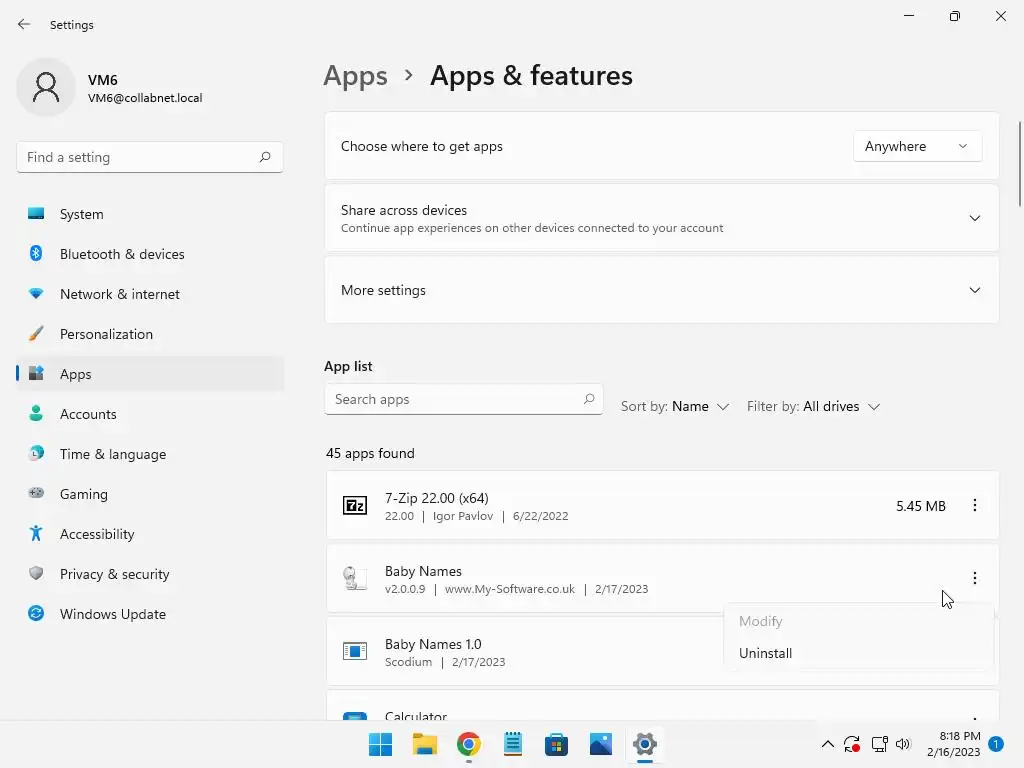
Task: Click the Windows Start button
Action: pyautogui.click(x=381, y=744)
